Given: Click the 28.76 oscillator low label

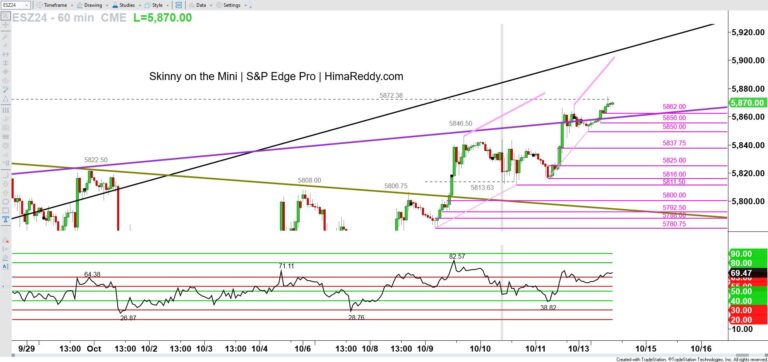Looking at the screenshot, I should pyautogui.click(x=356, y=317).
